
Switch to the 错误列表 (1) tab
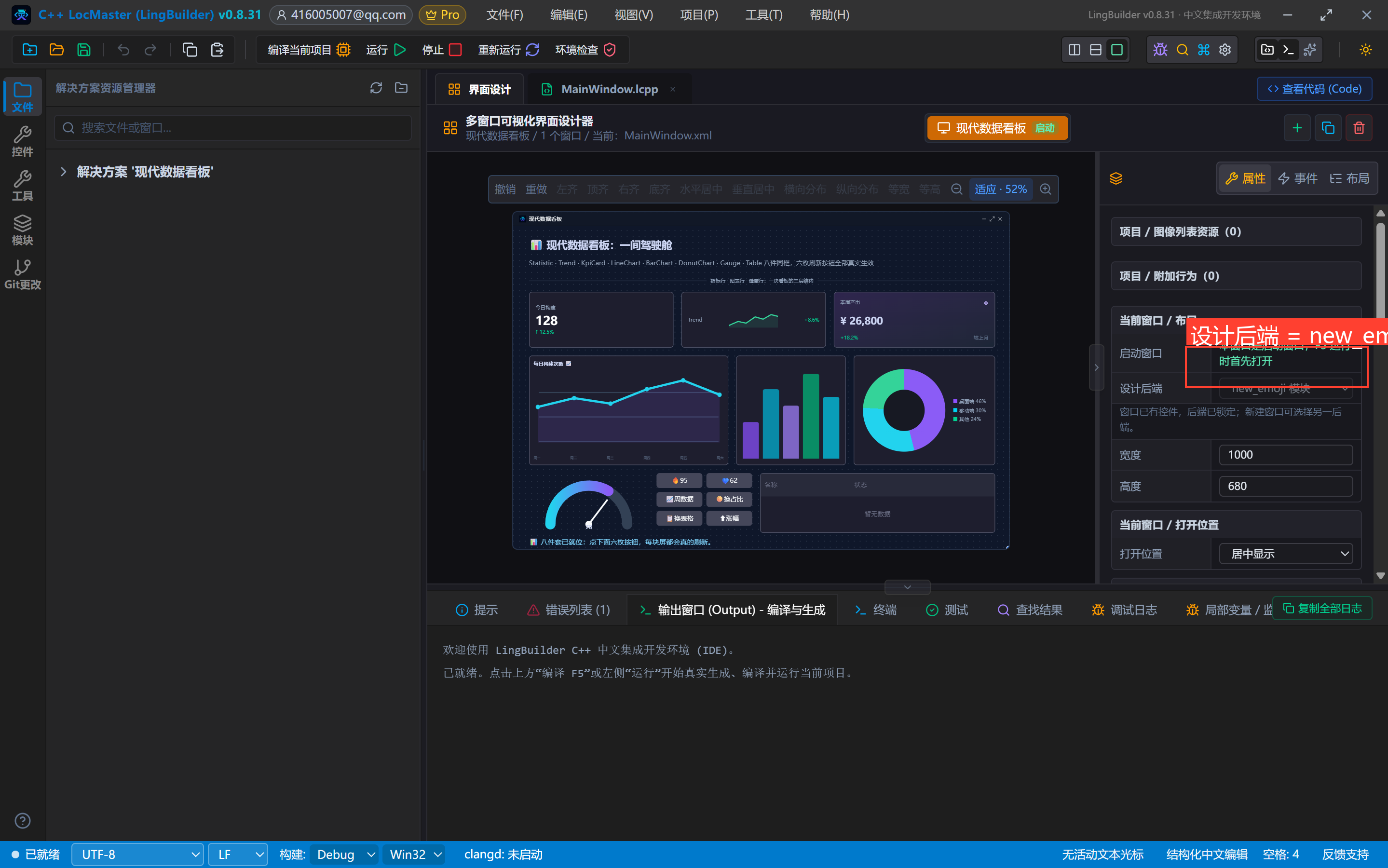[x=568, y=610]
